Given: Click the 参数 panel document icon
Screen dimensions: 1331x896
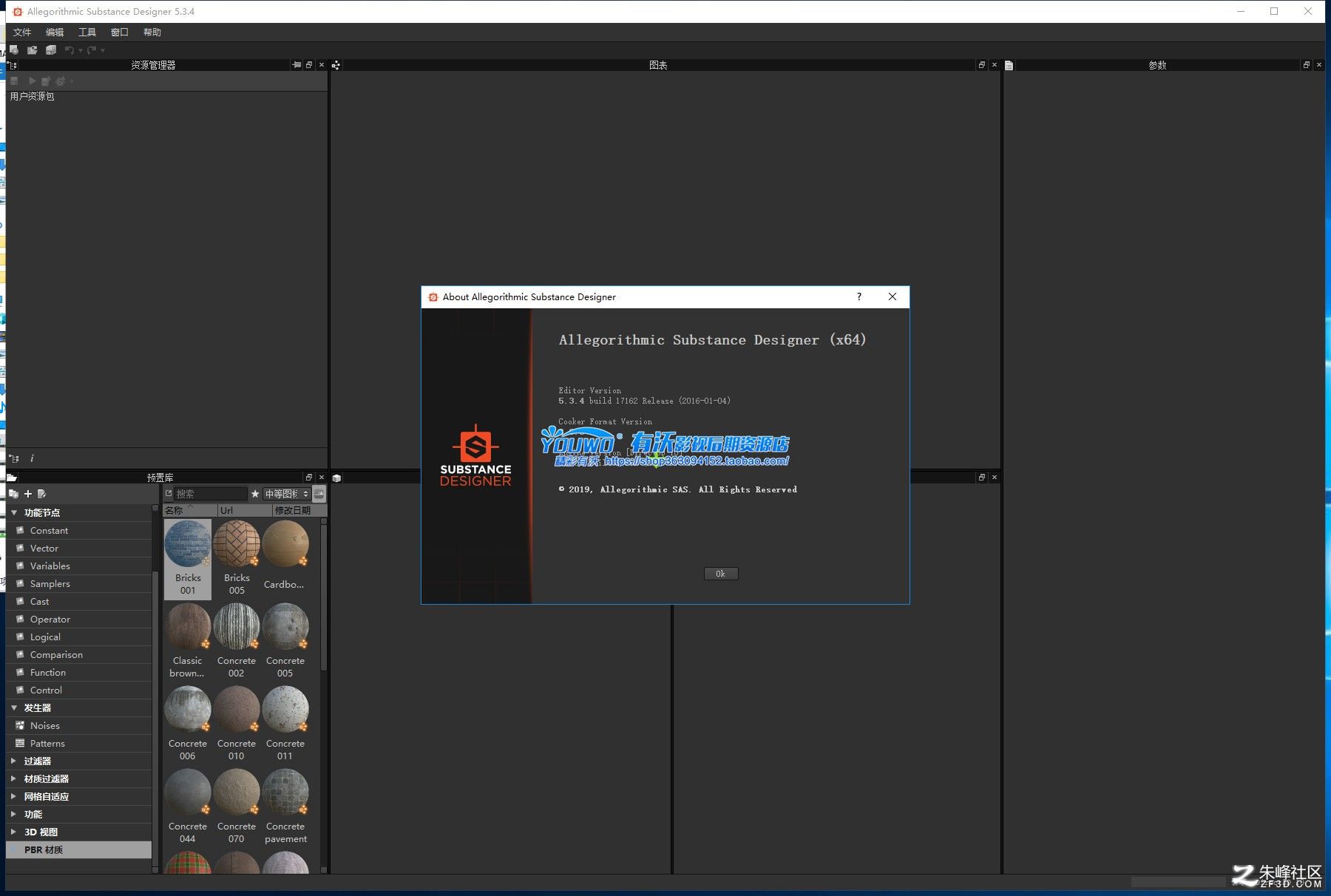Looking at the screenshot, I should 1009,65.
